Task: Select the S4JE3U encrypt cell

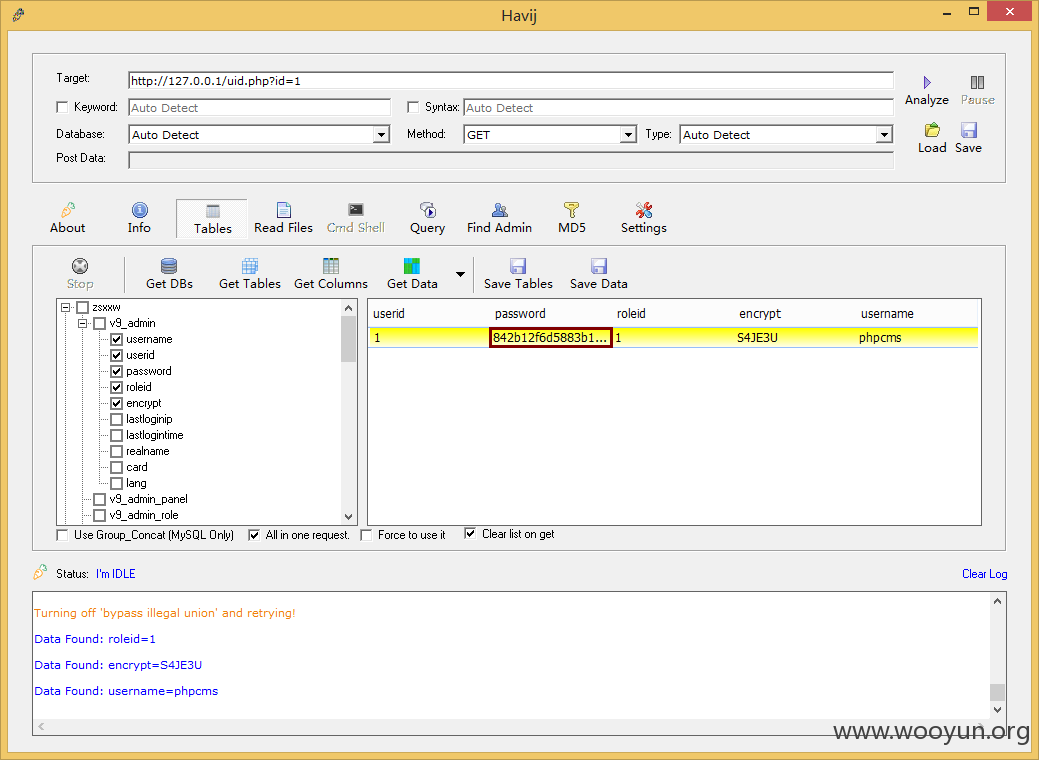Action: (x=757, y=337)
